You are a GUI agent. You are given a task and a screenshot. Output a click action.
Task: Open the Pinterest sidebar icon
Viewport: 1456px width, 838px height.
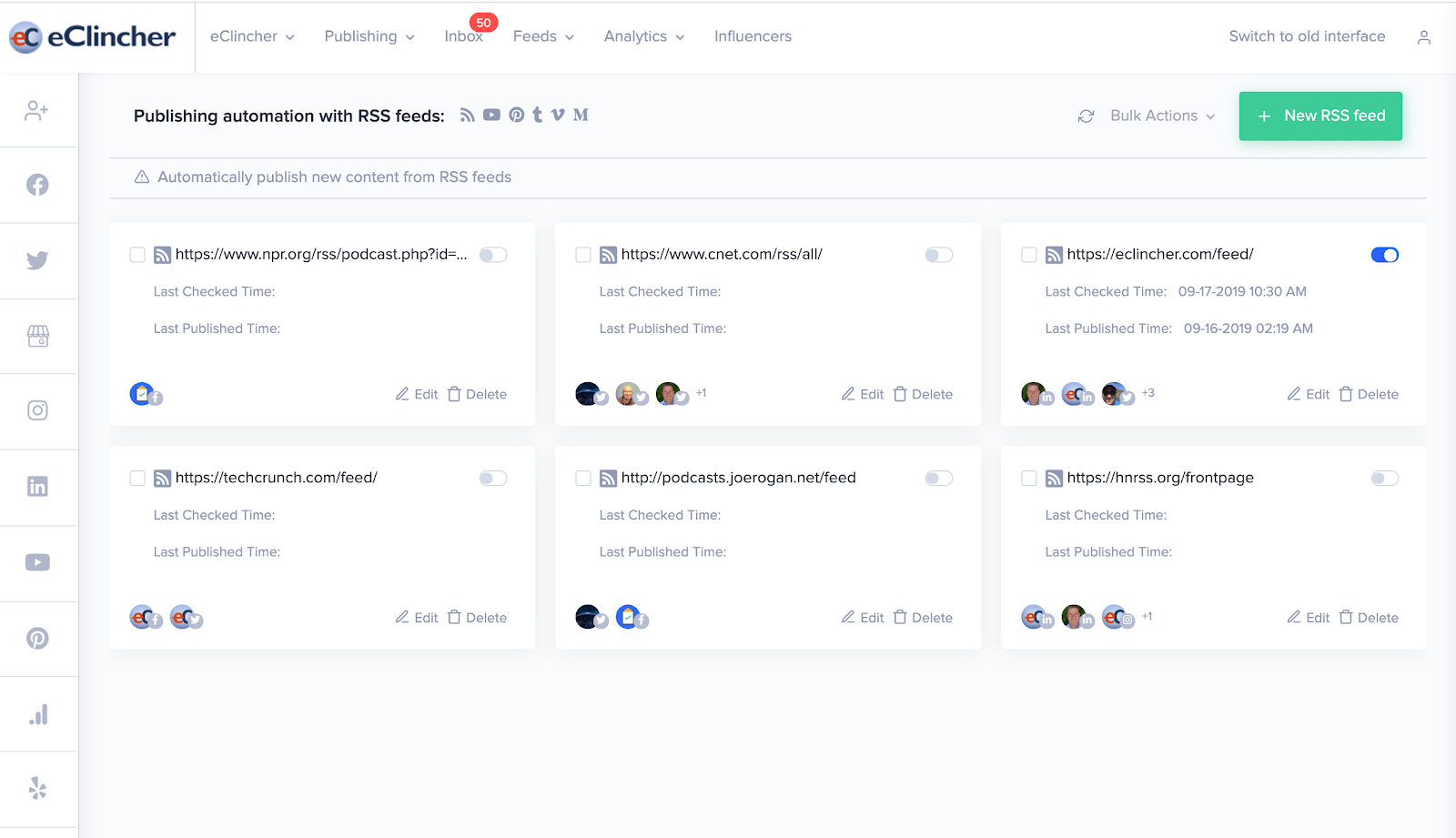point(37,638)
